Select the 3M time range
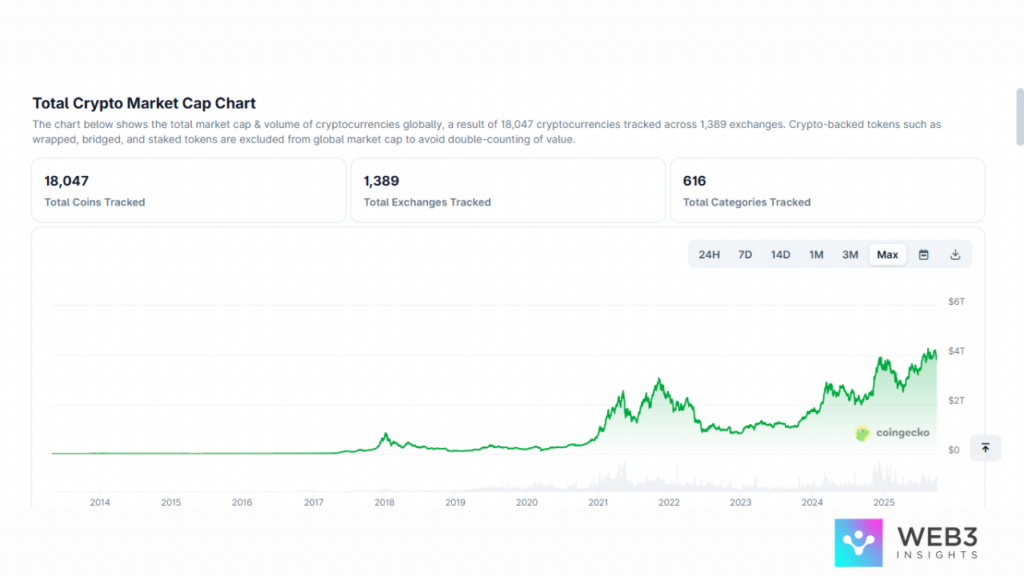The image size is (1024, 576). click(850, 255)
